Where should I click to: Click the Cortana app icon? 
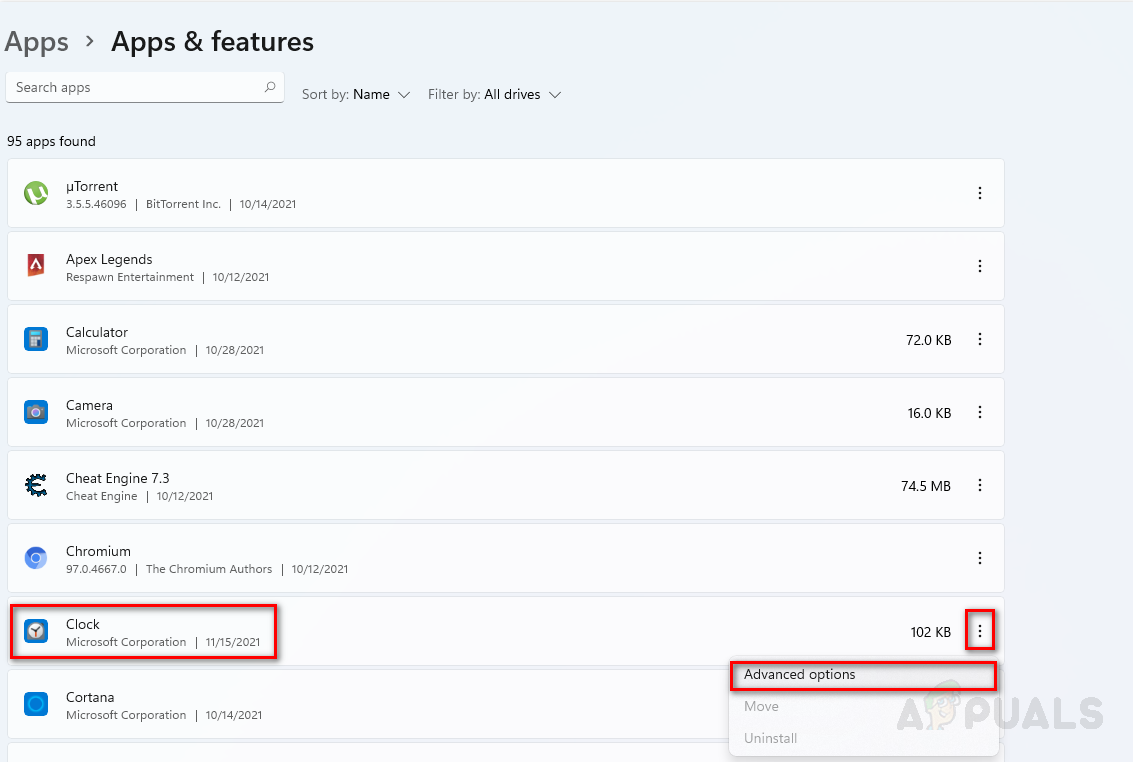tap(36, 704)
